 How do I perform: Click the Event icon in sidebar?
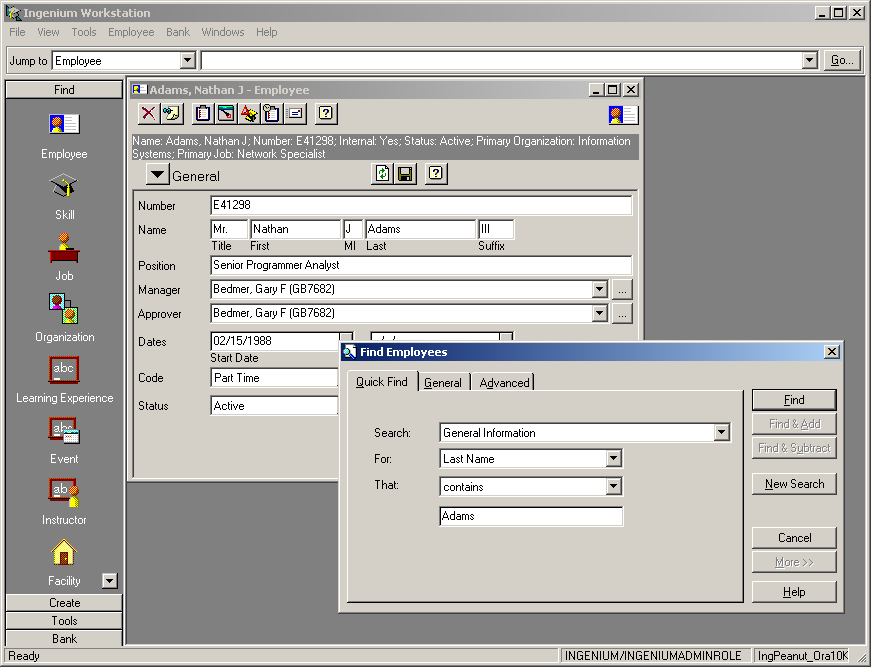tap(64, 431)
